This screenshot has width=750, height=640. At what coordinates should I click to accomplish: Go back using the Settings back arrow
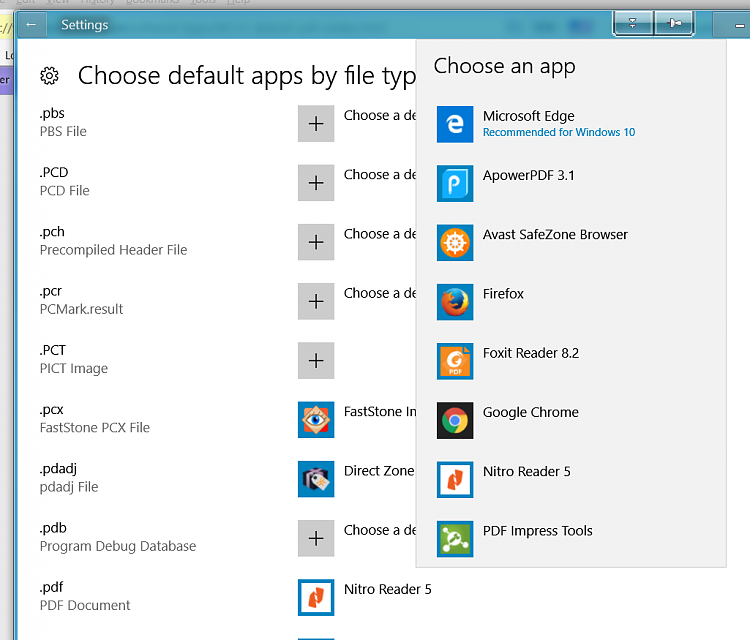[32, 24]
